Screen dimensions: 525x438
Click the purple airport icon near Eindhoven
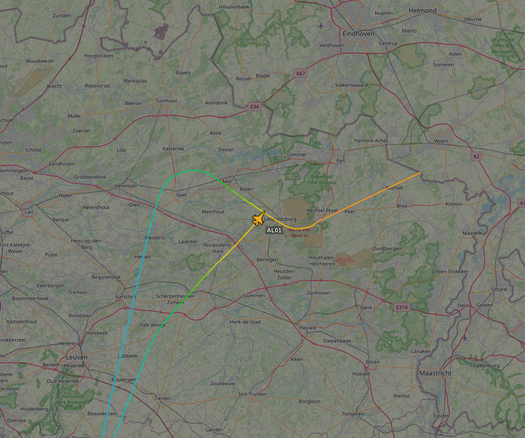(321, 26)
